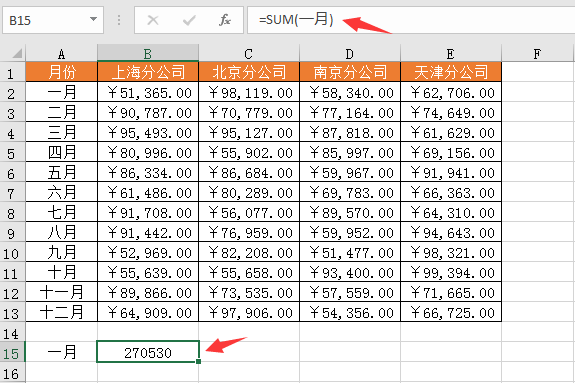The width and height of the screenshot is (575, 383).
Task: Select cell with ¥98,119.00
Action: (249, 92)
